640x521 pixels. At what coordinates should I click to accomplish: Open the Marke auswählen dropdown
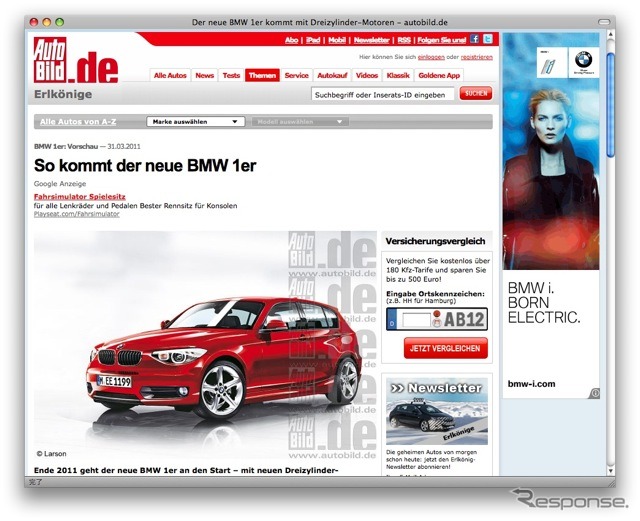196,122
